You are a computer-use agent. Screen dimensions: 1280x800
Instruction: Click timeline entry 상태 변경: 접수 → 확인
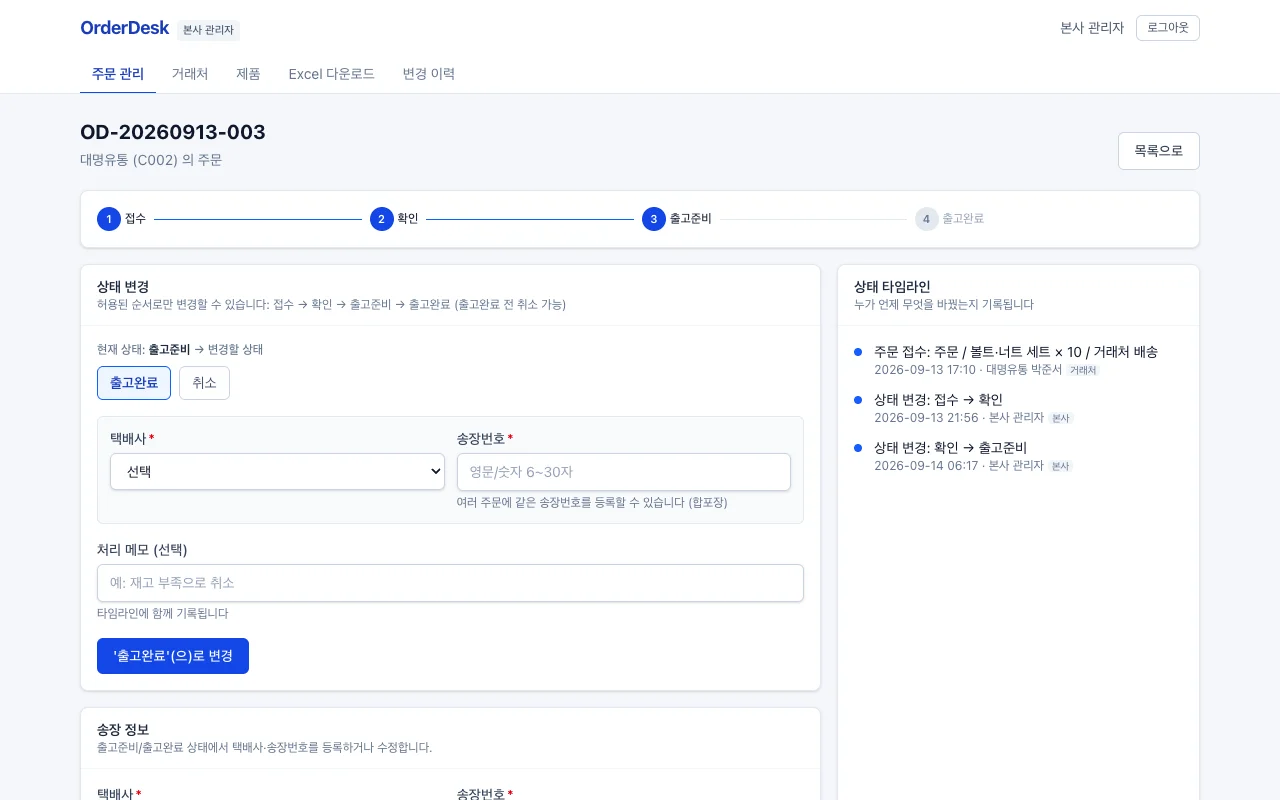coord(938,400)
